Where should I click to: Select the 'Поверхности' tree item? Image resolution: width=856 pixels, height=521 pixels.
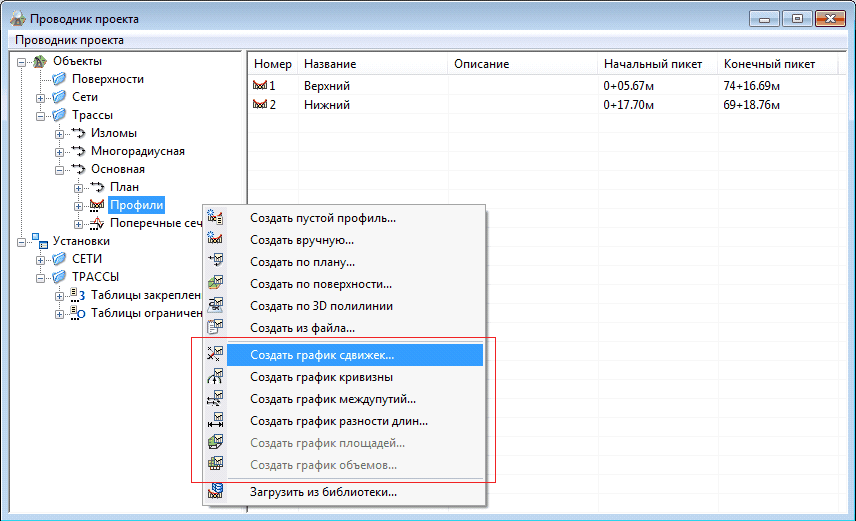coord(107,79)
